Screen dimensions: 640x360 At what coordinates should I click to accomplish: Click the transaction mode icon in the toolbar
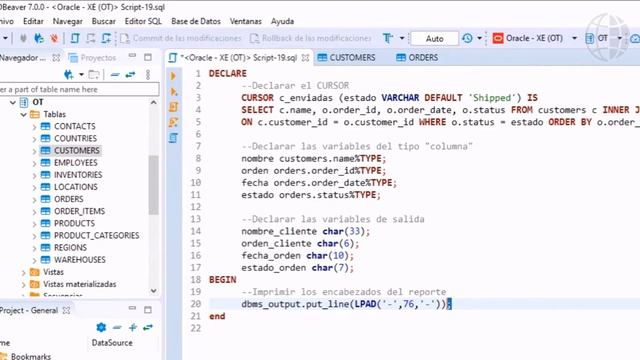(388, 38)
